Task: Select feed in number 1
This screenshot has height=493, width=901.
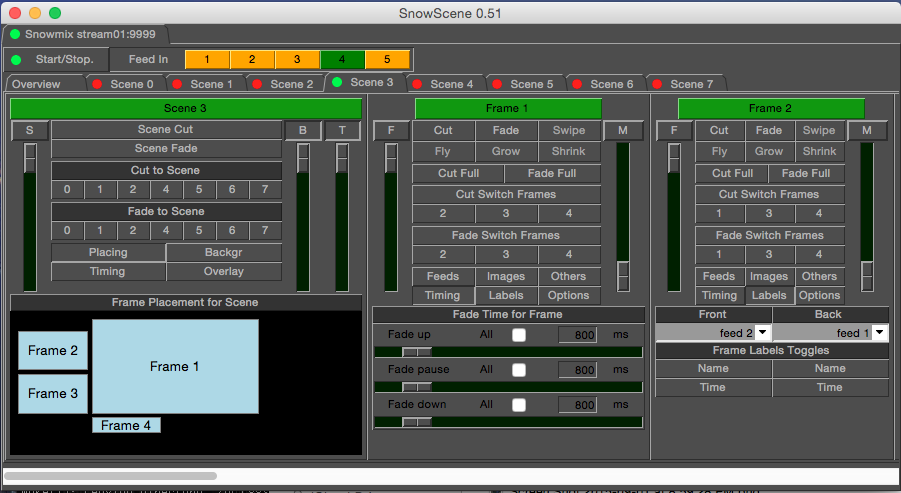Action: [207, 59]
